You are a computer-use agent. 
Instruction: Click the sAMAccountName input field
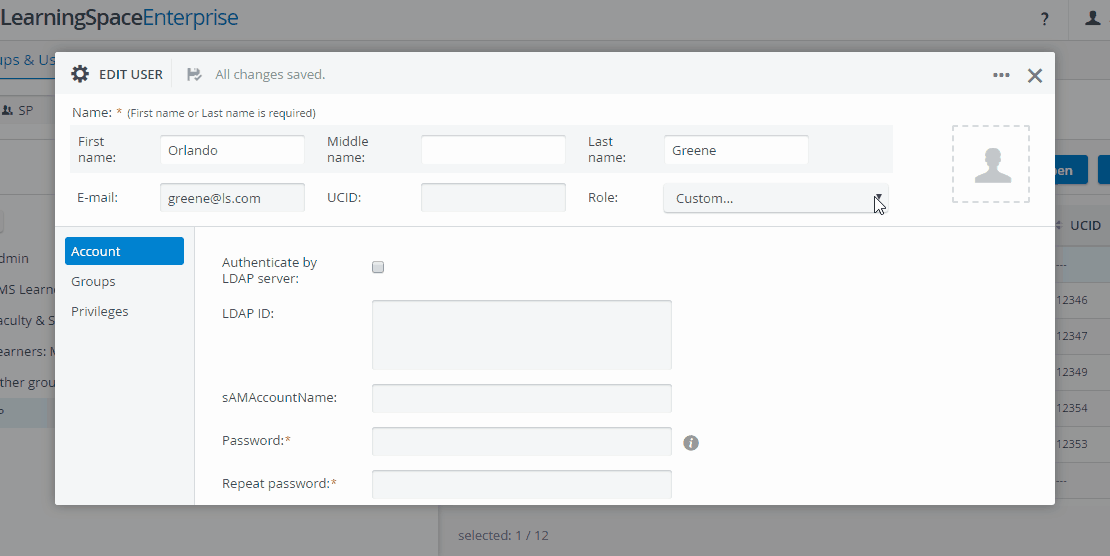point(522,398)
